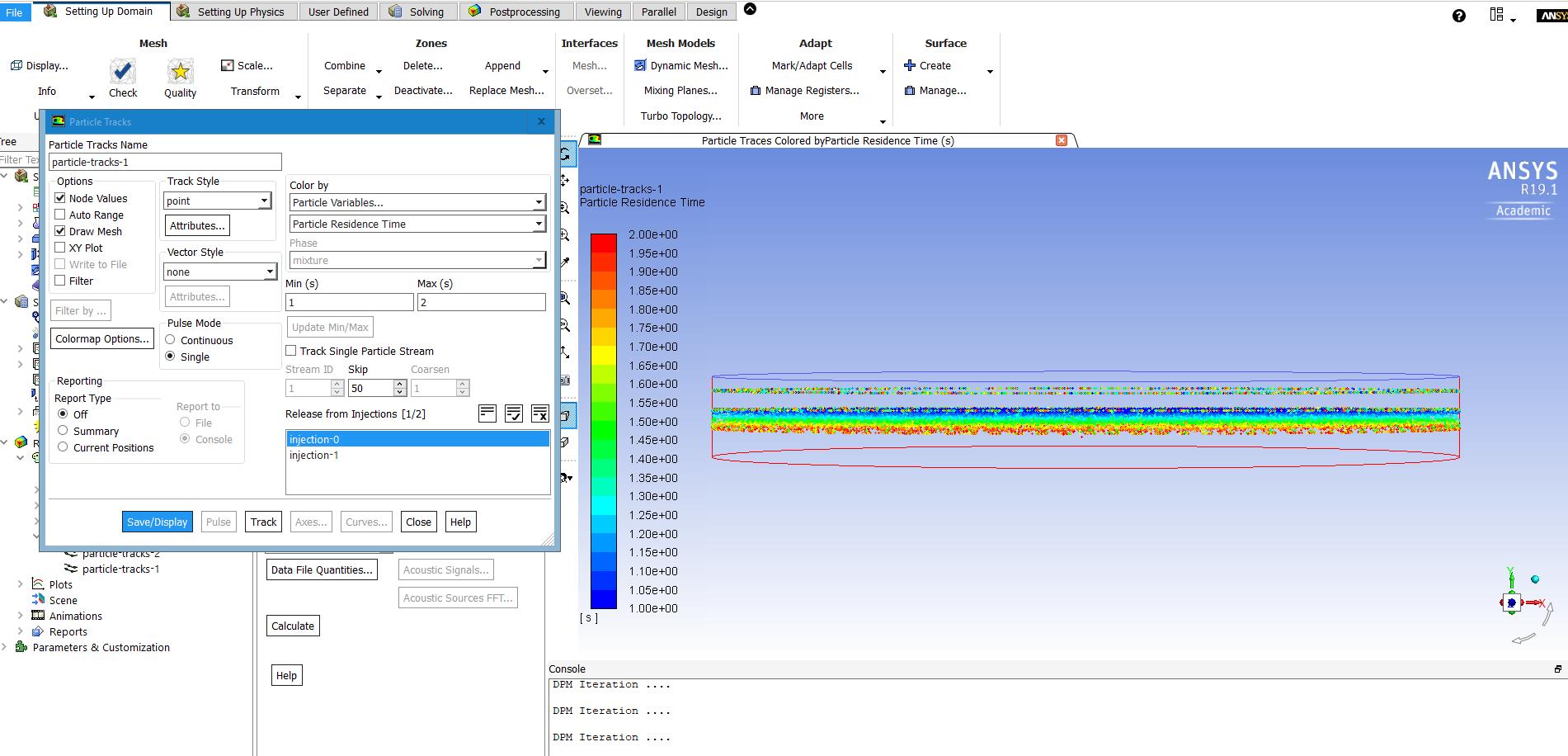Open the layout arrangement icon

click(1496, 15)
